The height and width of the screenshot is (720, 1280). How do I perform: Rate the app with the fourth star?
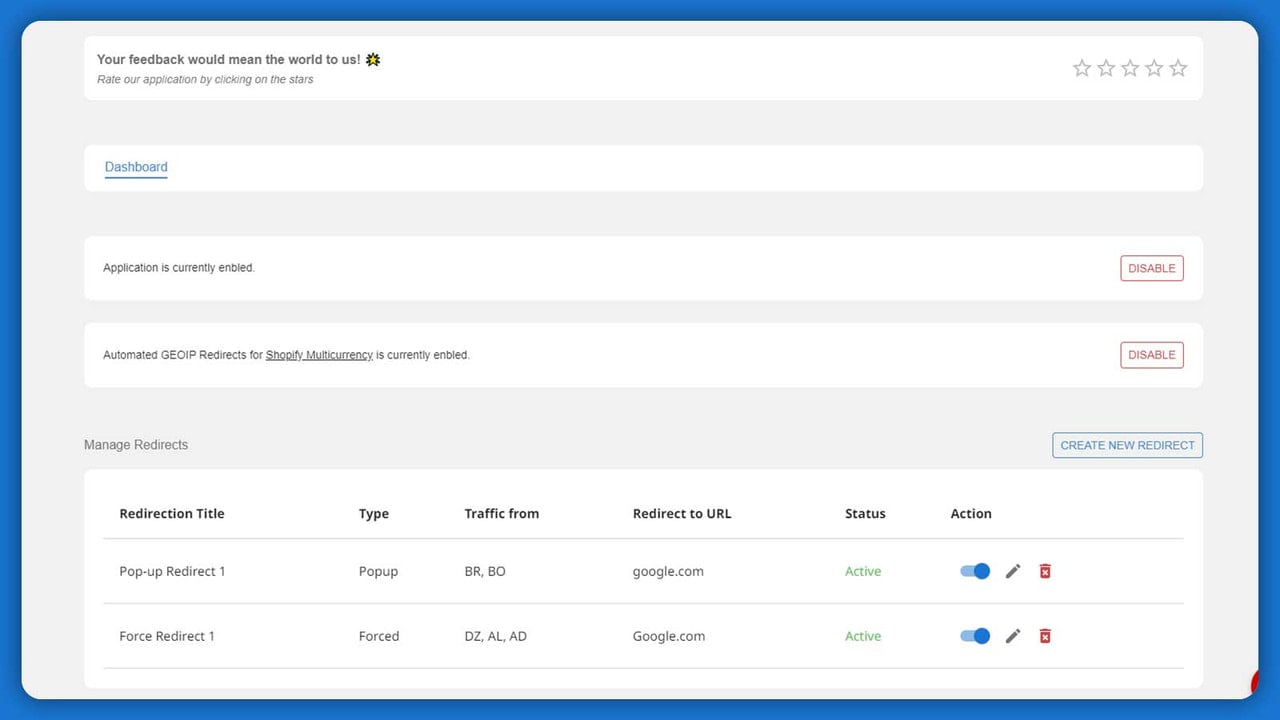(1154, 68)
